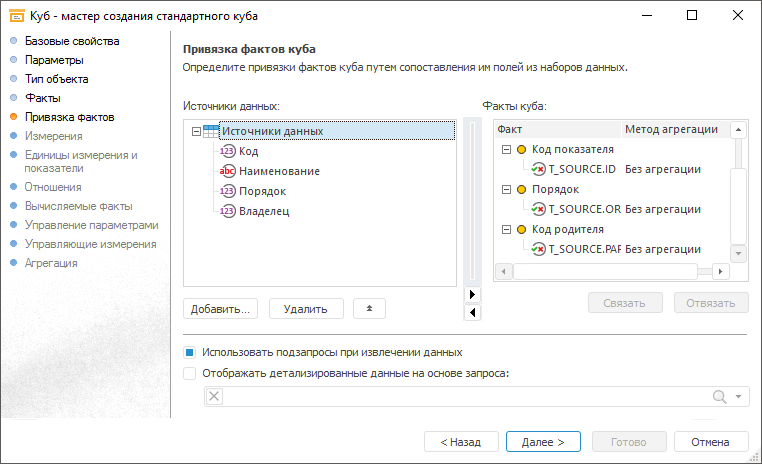Click the abc text icon beside Наименование
This screenshot has height=464, width=762.
[227, 171]
